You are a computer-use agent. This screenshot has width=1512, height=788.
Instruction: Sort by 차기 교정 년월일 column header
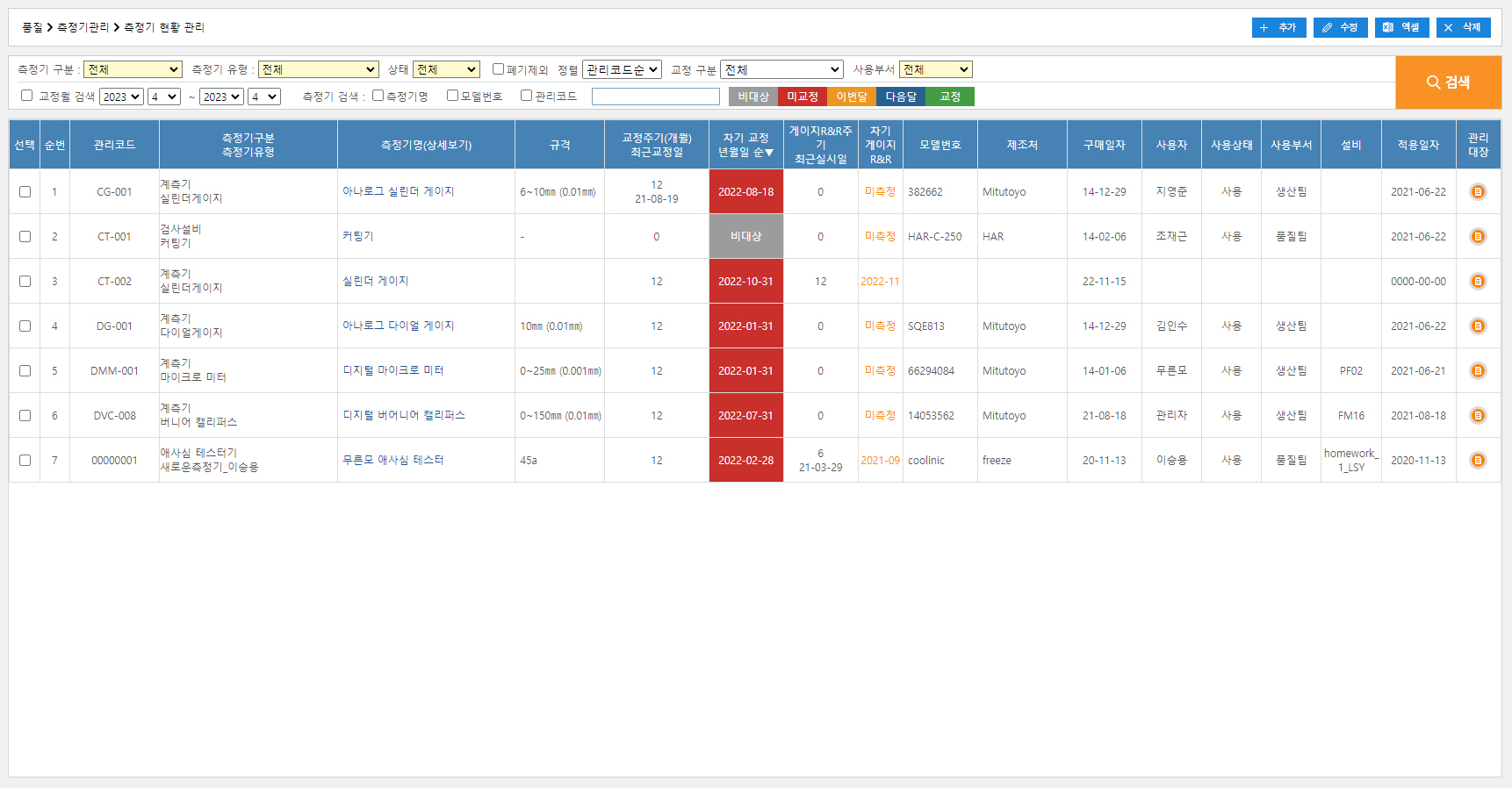click(745, 145)
